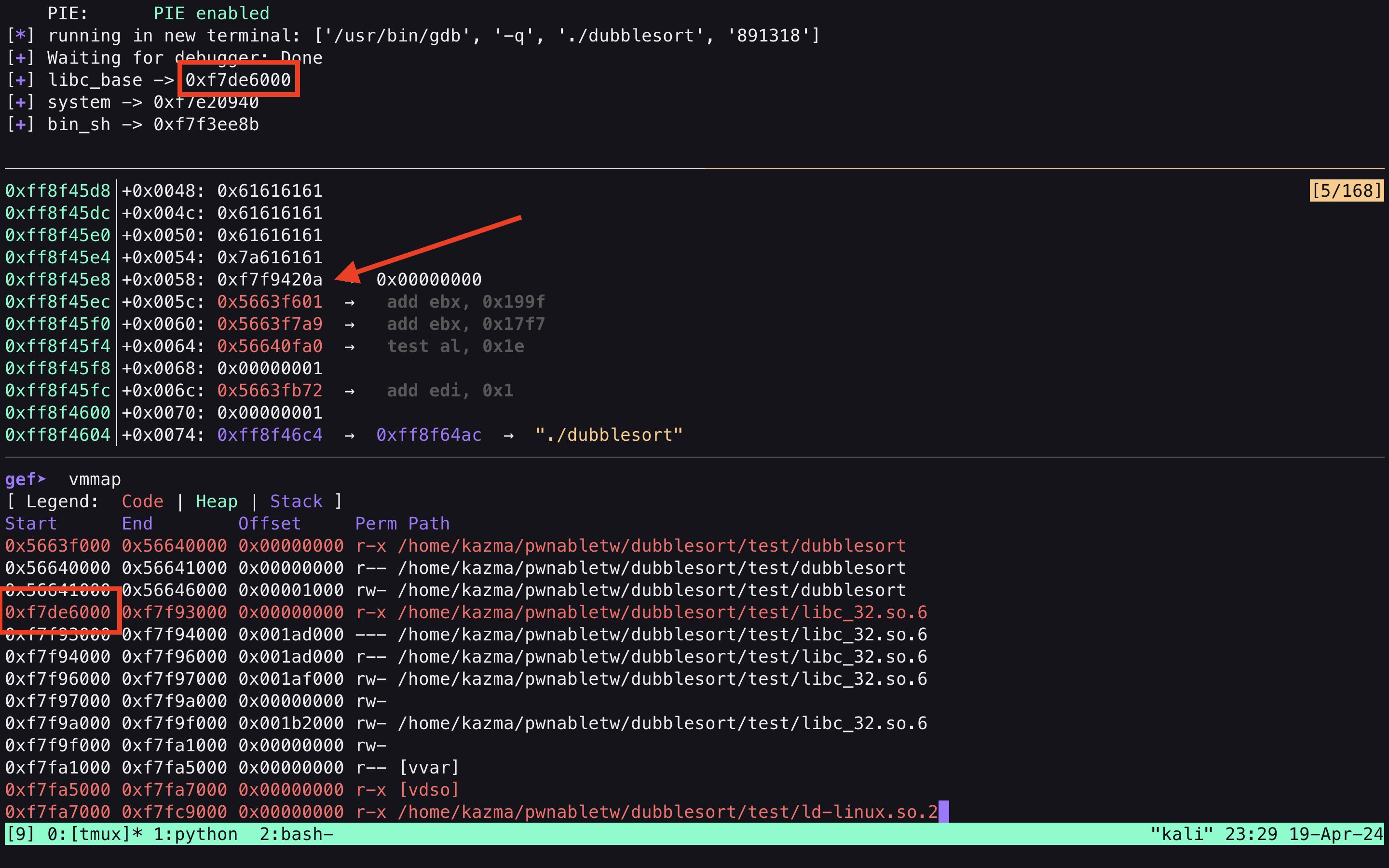The image size is (1389, 868).
Task: Select the active tmux window 0
Action: pyautogui.click(x=94, y=834)
